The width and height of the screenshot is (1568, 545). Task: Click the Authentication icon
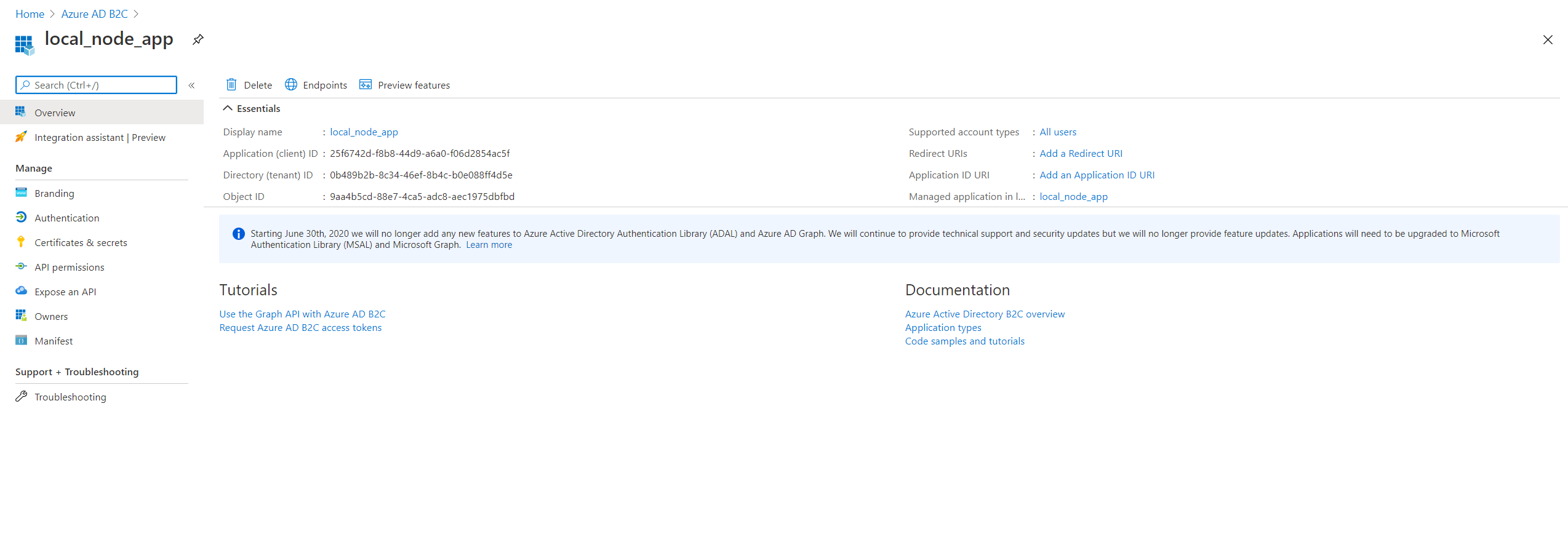point(21,217)
